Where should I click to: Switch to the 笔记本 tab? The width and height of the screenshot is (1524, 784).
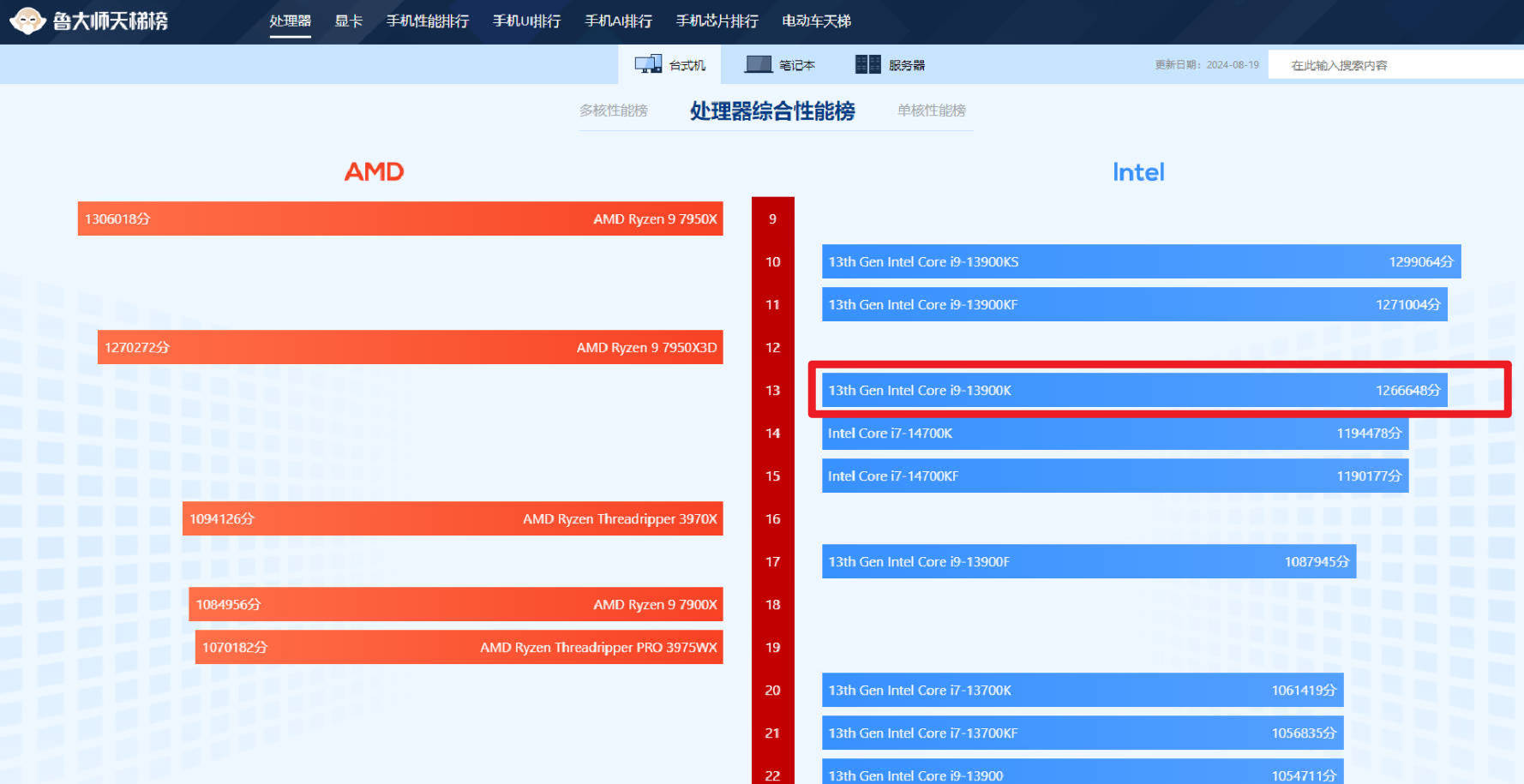[x=779, y=64]
